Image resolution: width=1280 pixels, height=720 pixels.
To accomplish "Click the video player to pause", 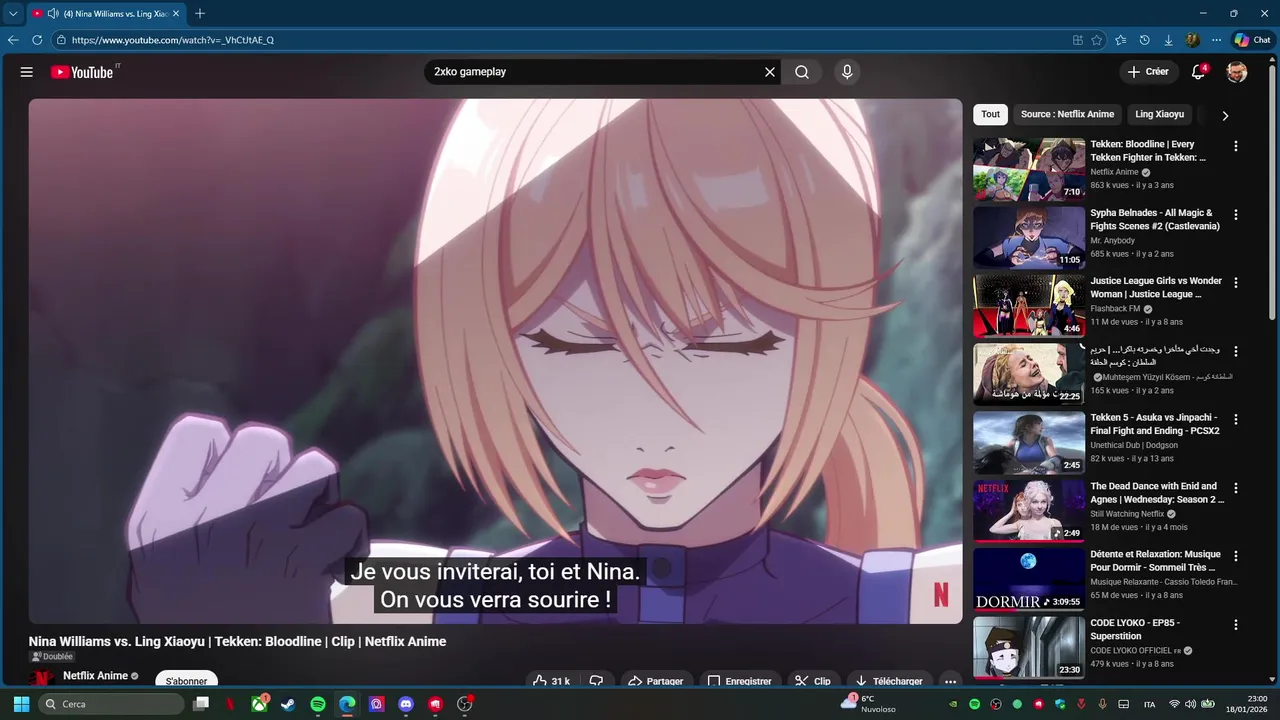I will tap(495, 361).
